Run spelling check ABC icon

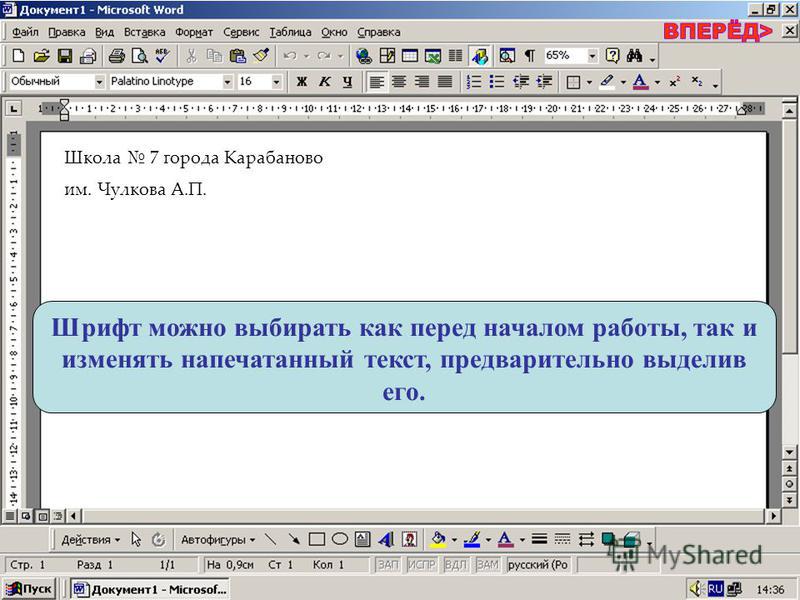tap(163, 56)
